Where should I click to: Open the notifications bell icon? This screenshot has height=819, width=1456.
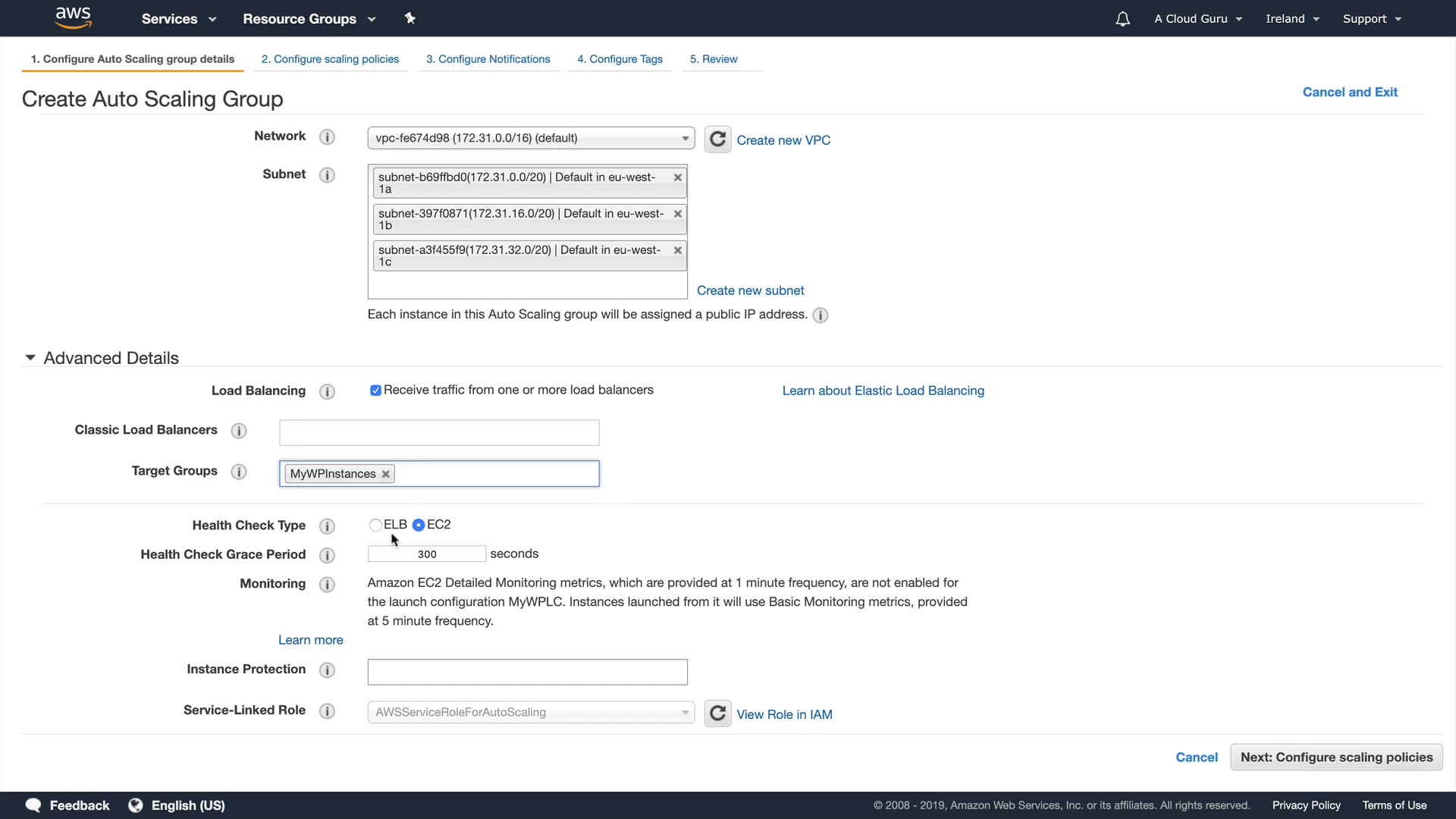coord(1122,19)
